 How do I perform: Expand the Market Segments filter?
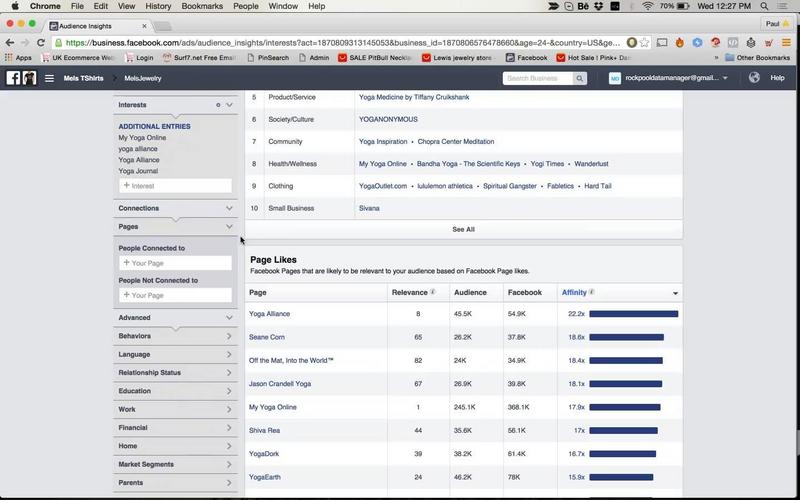tap(176, 464)
